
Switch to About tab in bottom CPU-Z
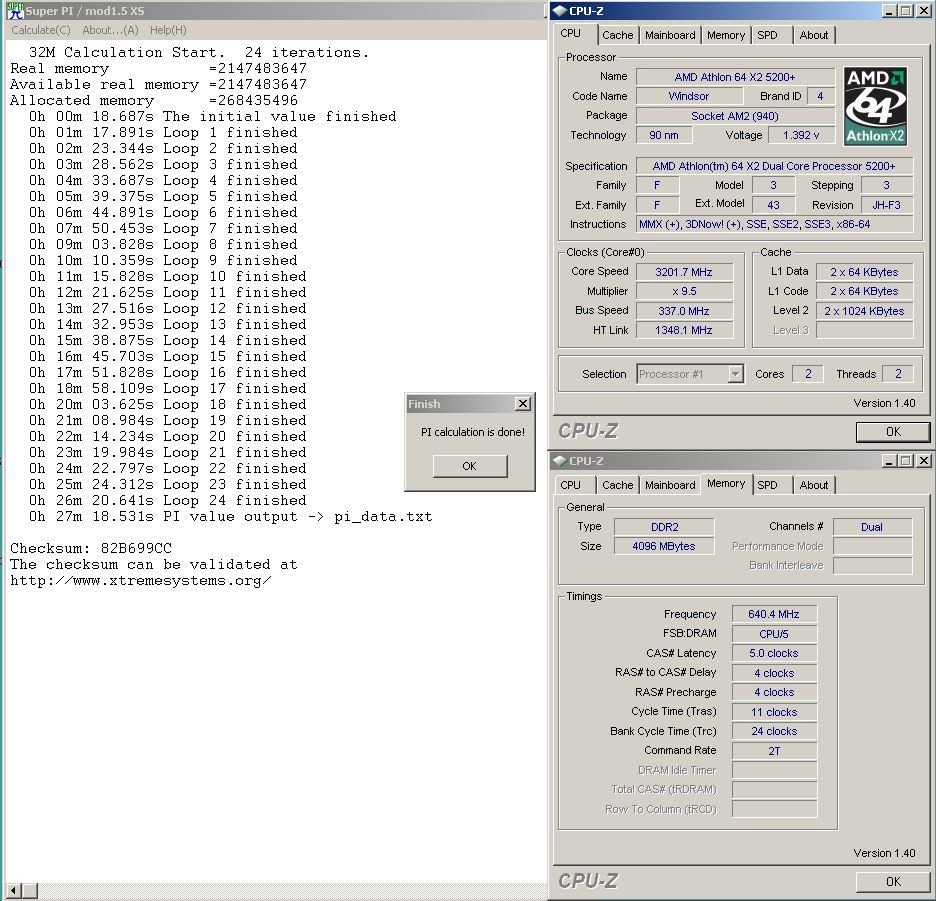[x=814, y=485]
